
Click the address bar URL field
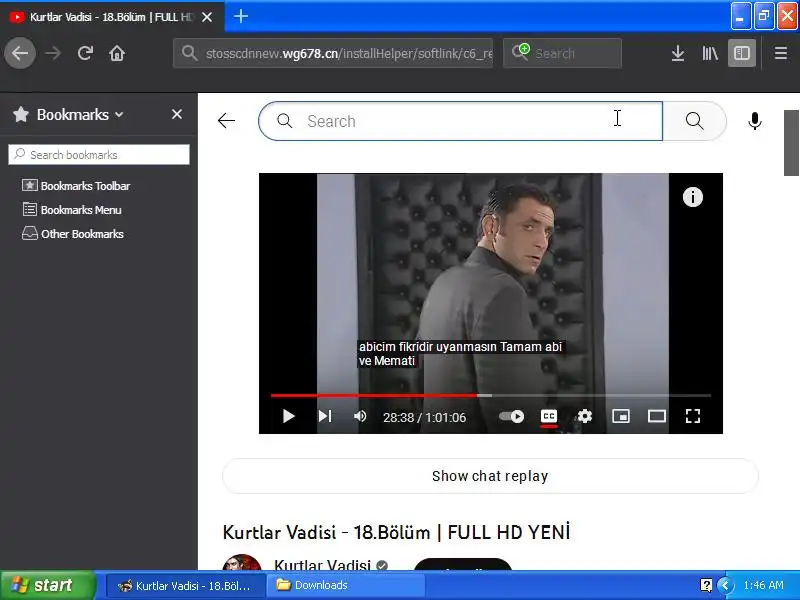coord(333,53)
